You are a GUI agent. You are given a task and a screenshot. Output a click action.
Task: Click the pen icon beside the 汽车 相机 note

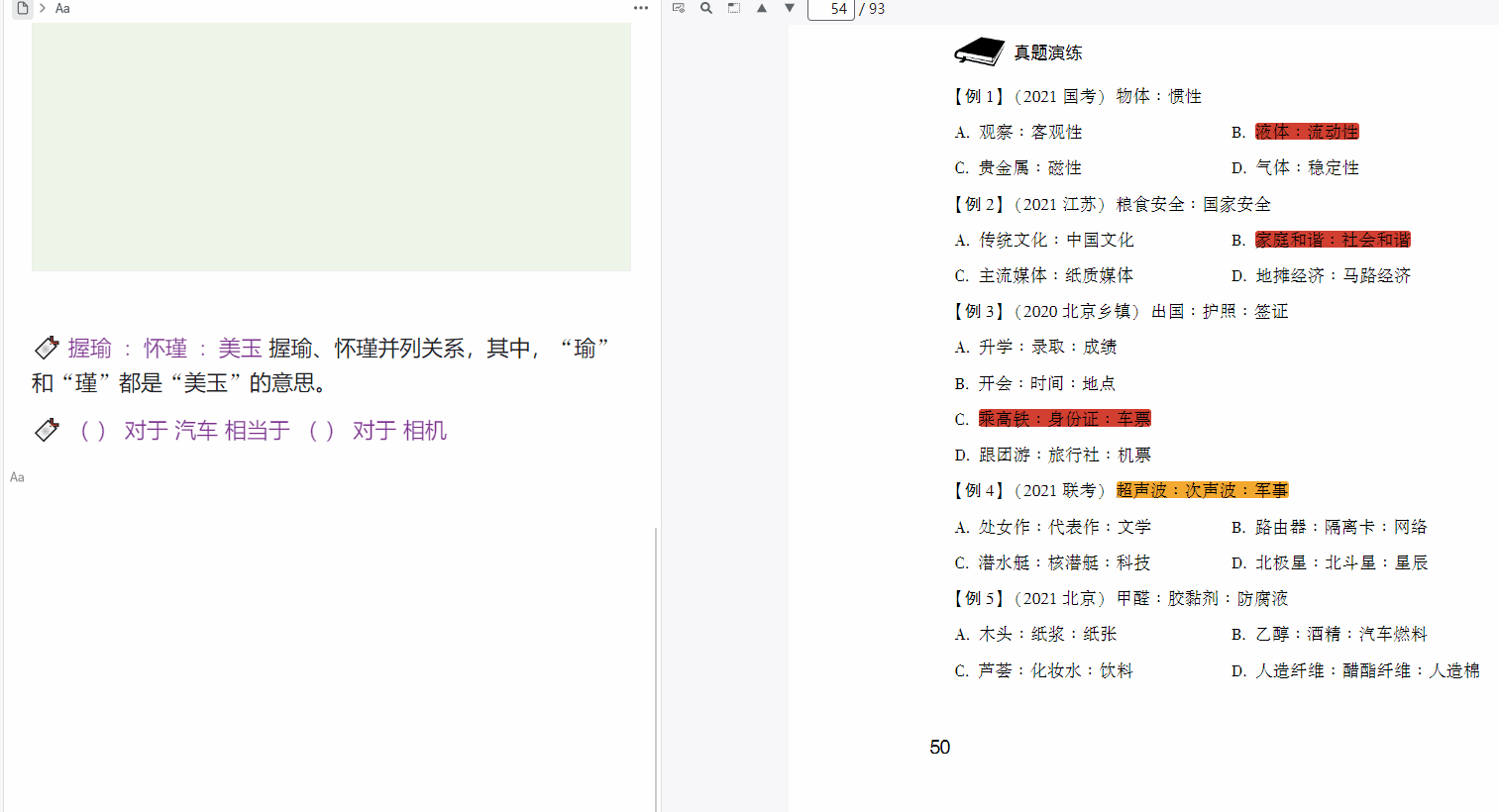(x=47, y=429)
